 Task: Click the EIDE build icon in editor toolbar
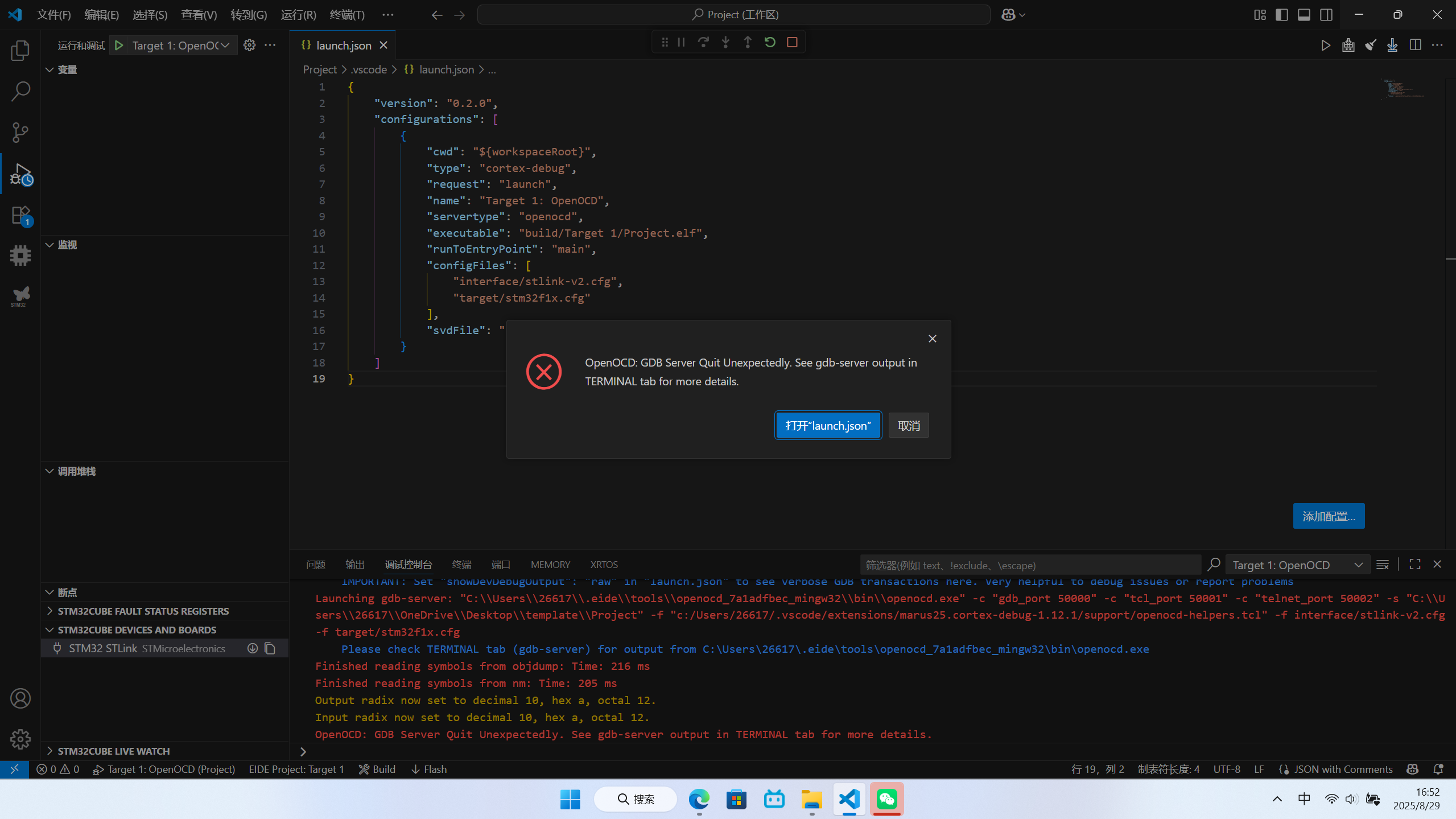(x=1348, y=45)
